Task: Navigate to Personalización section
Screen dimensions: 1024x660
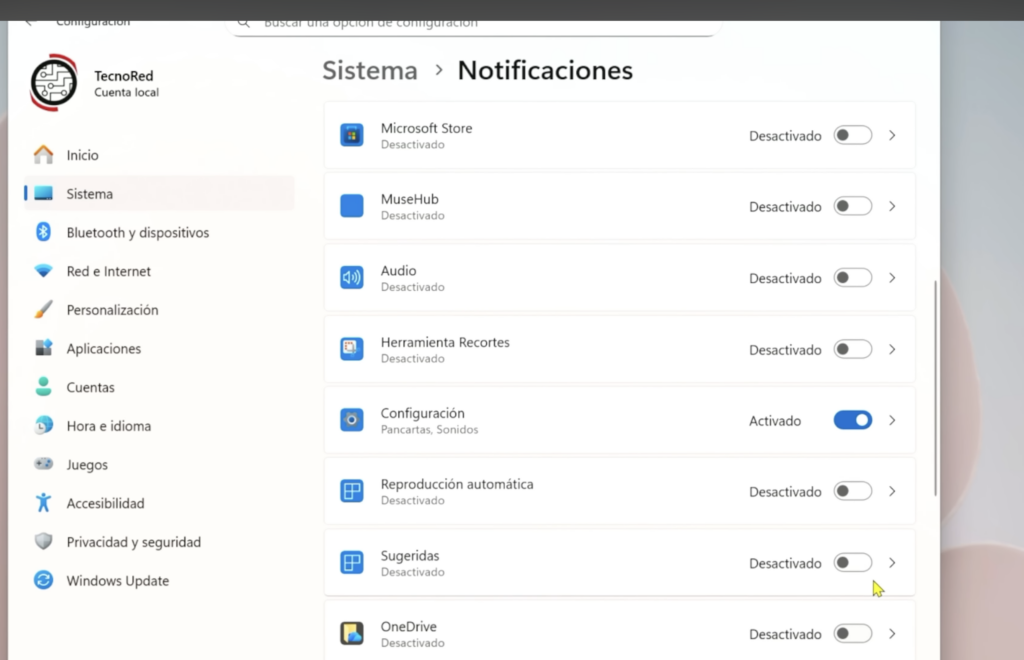Action: pos(159,309)
